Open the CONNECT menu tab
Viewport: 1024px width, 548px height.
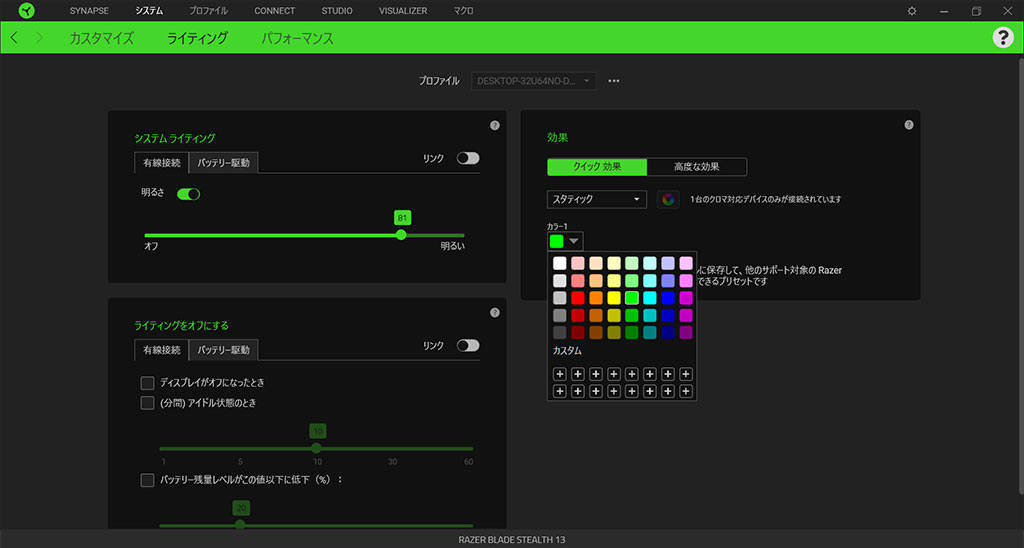(x=274, y=11)
